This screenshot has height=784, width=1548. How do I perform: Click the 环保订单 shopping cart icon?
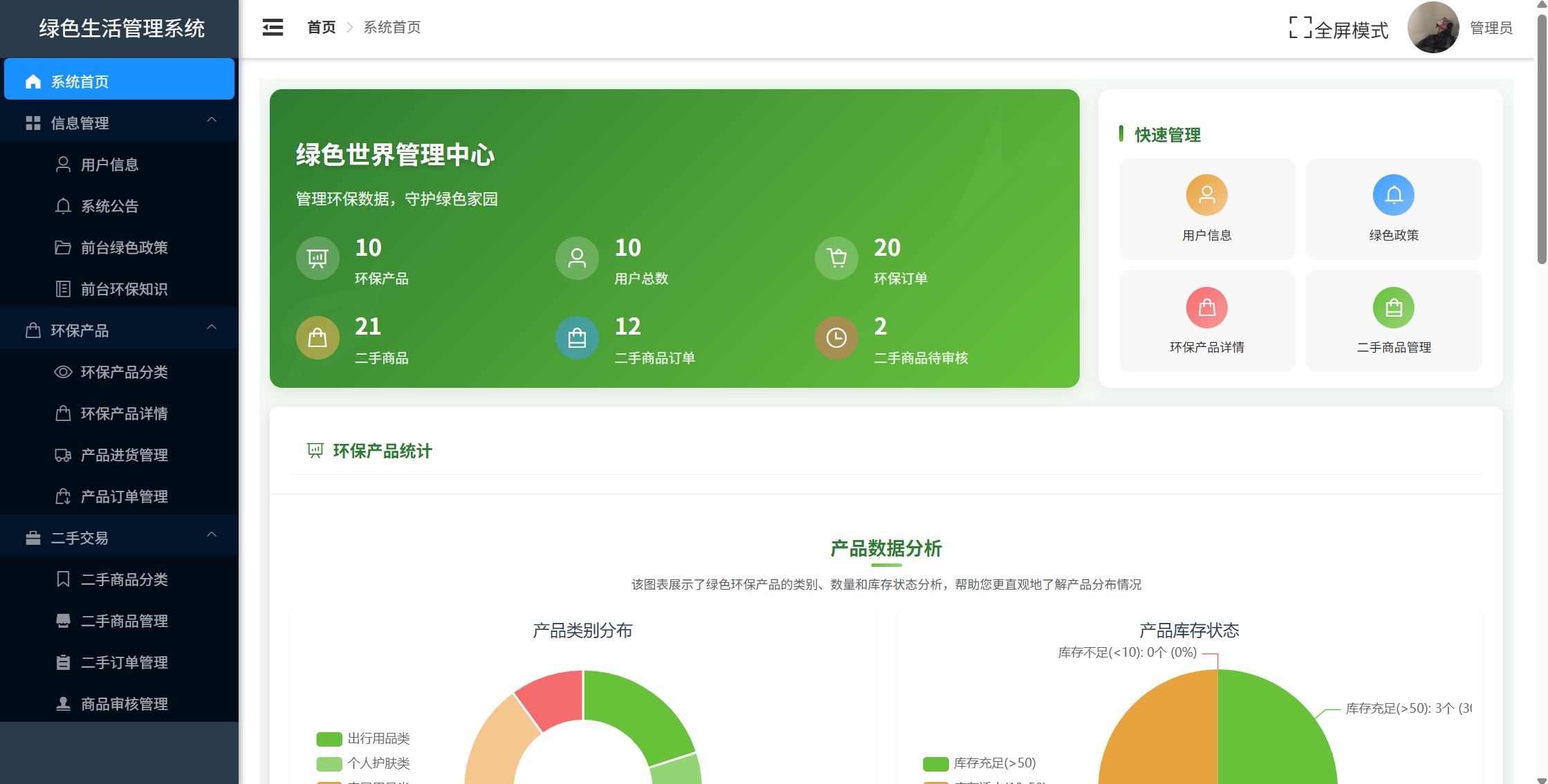(836, 259)
